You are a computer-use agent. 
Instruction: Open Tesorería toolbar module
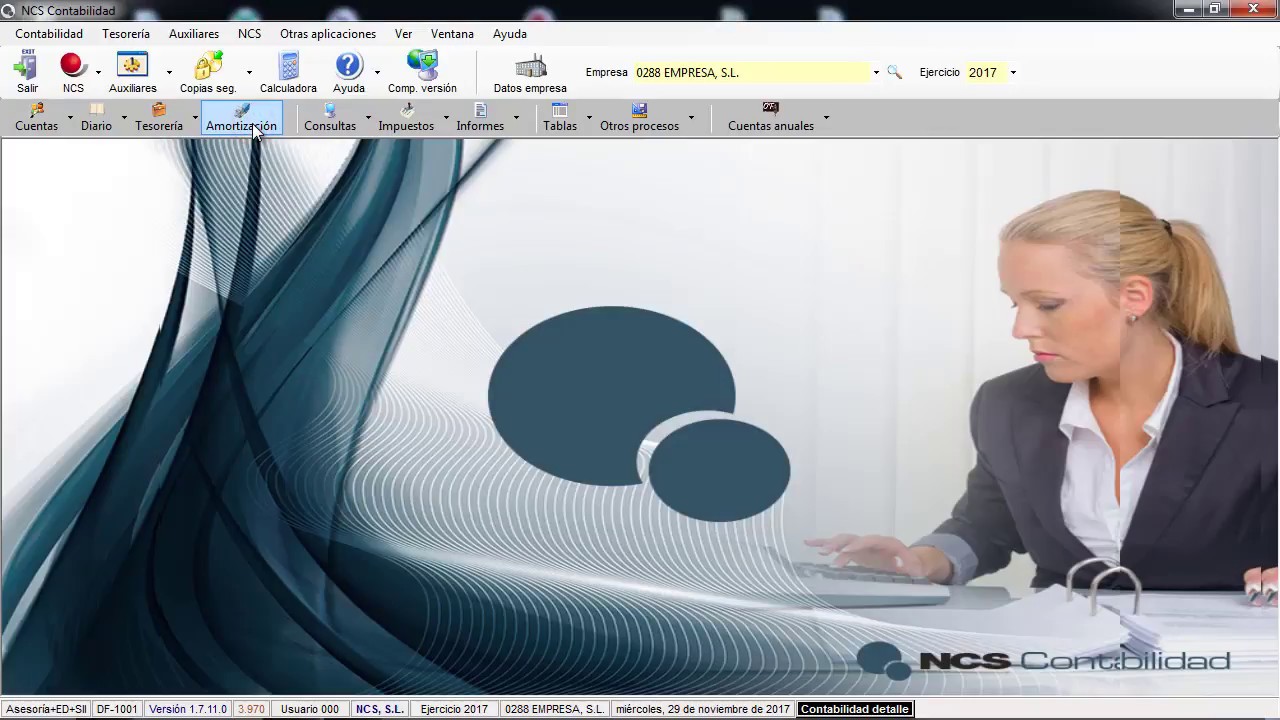click(159, 118)
